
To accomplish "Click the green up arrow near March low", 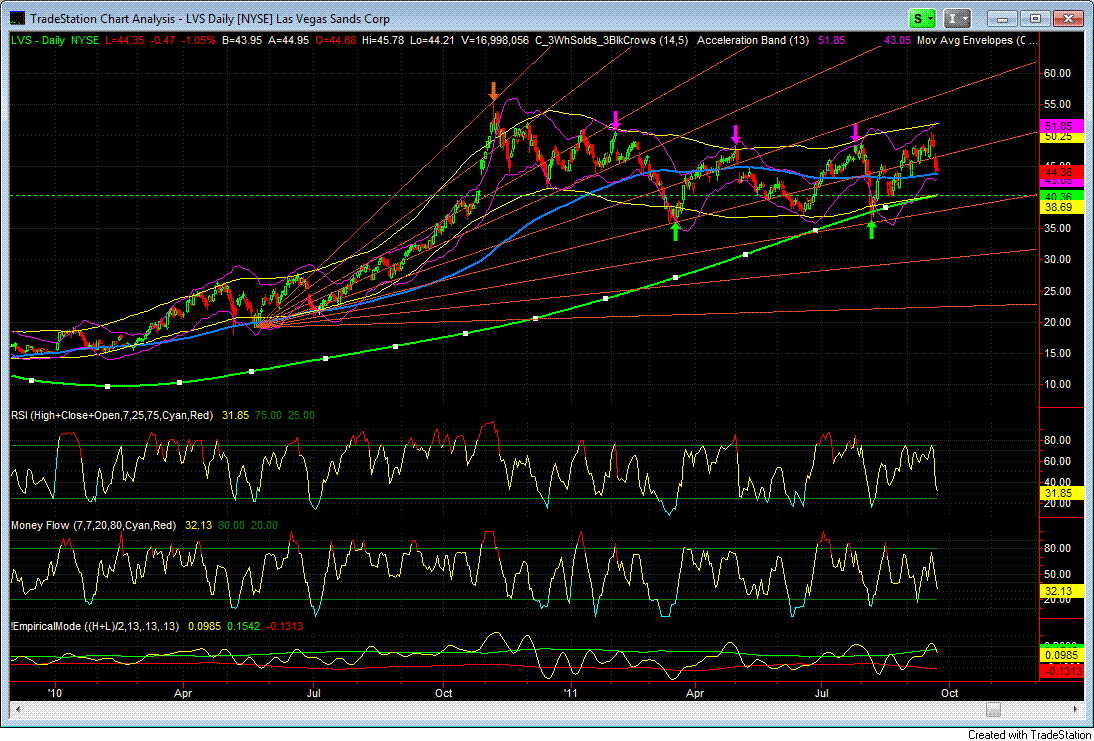I will tap(675, 232).
